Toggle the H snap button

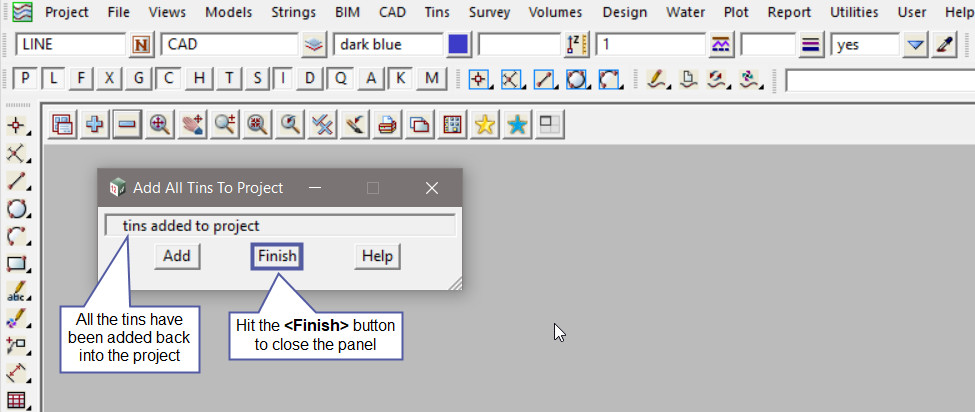(199, 78)
